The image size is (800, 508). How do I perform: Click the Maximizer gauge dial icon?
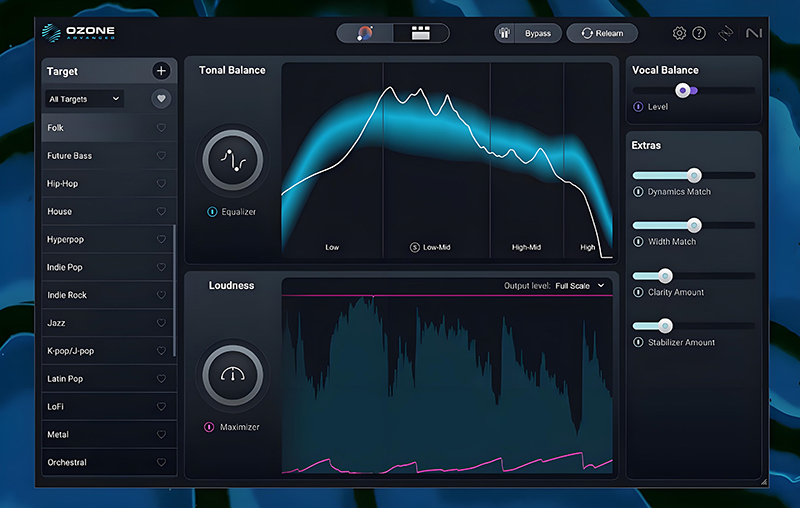[x=232, y=375]
